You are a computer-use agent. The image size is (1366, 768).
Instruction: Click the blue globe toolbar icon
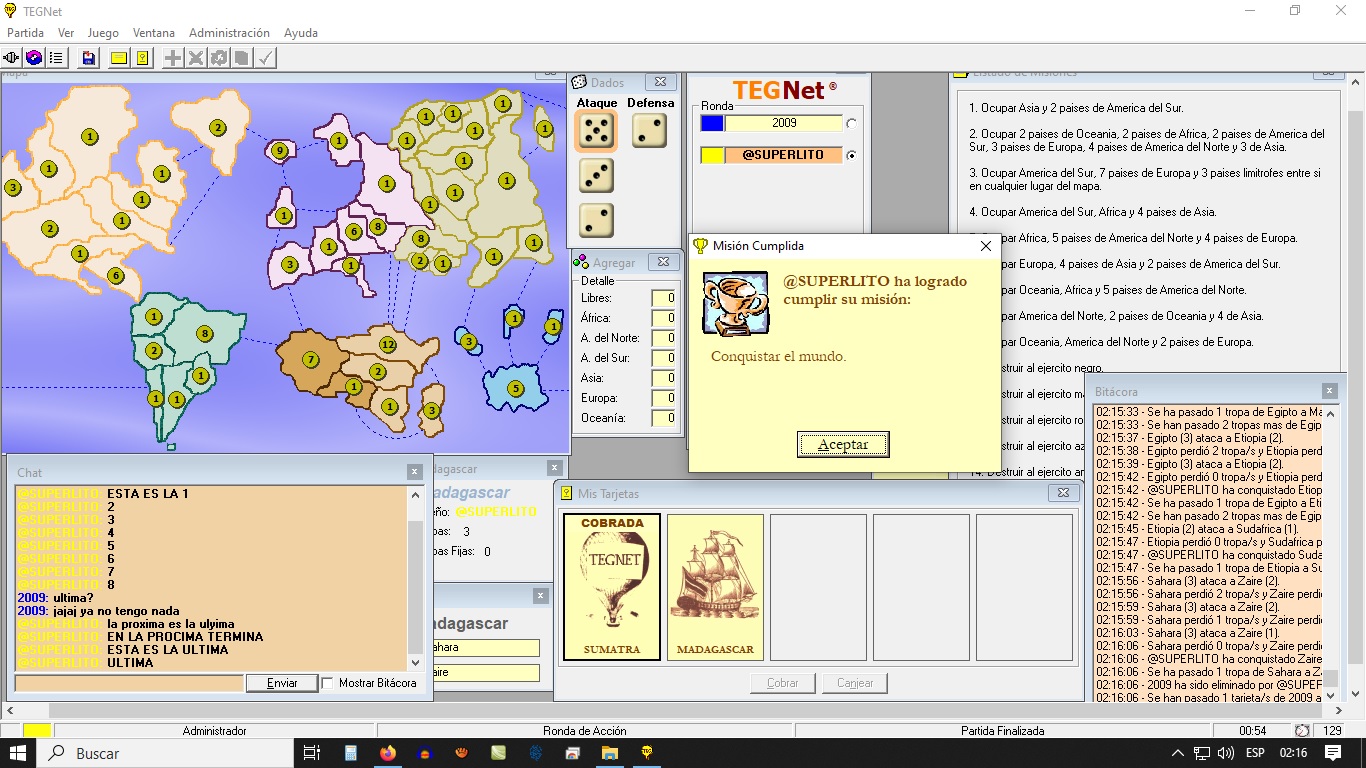coord(34,58)
